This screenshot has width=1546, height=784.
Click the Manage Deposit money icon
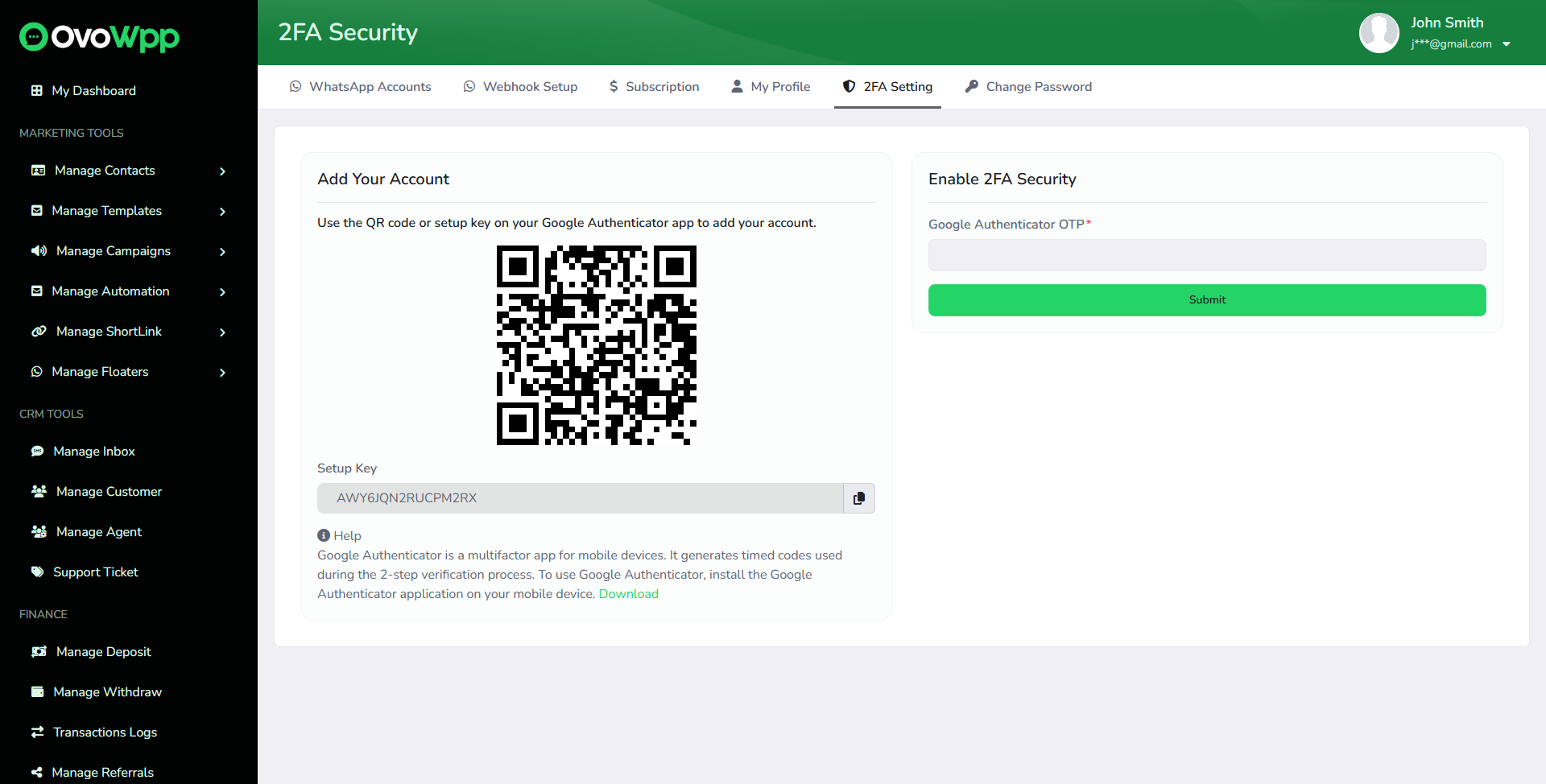click(x=39, y=652)
